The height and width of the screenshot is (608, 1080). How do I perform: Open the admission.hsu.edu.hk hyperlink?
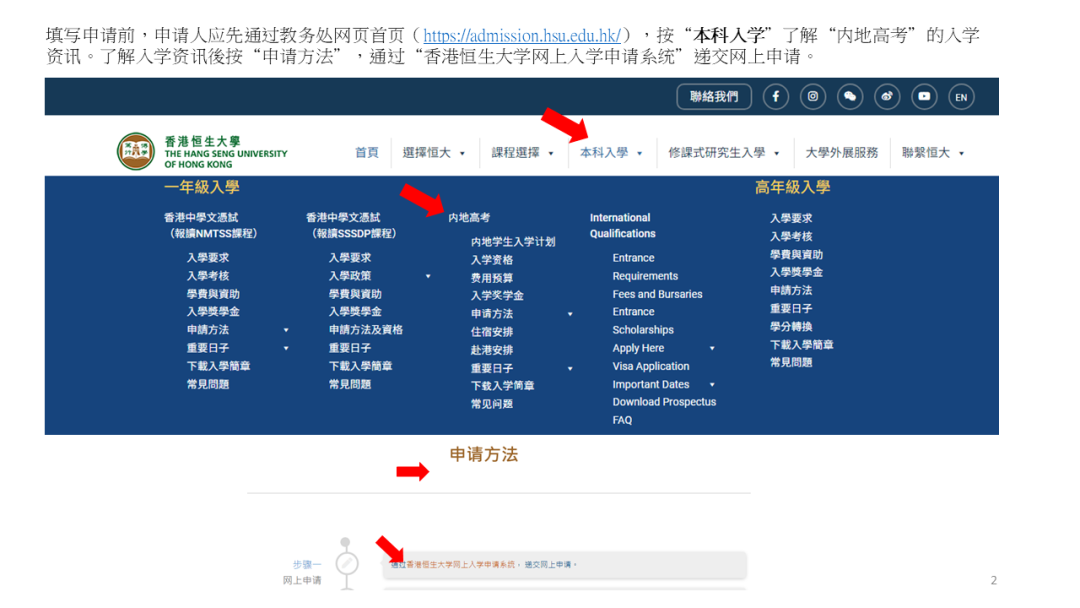pyautogui.click(x=521, y=35)
